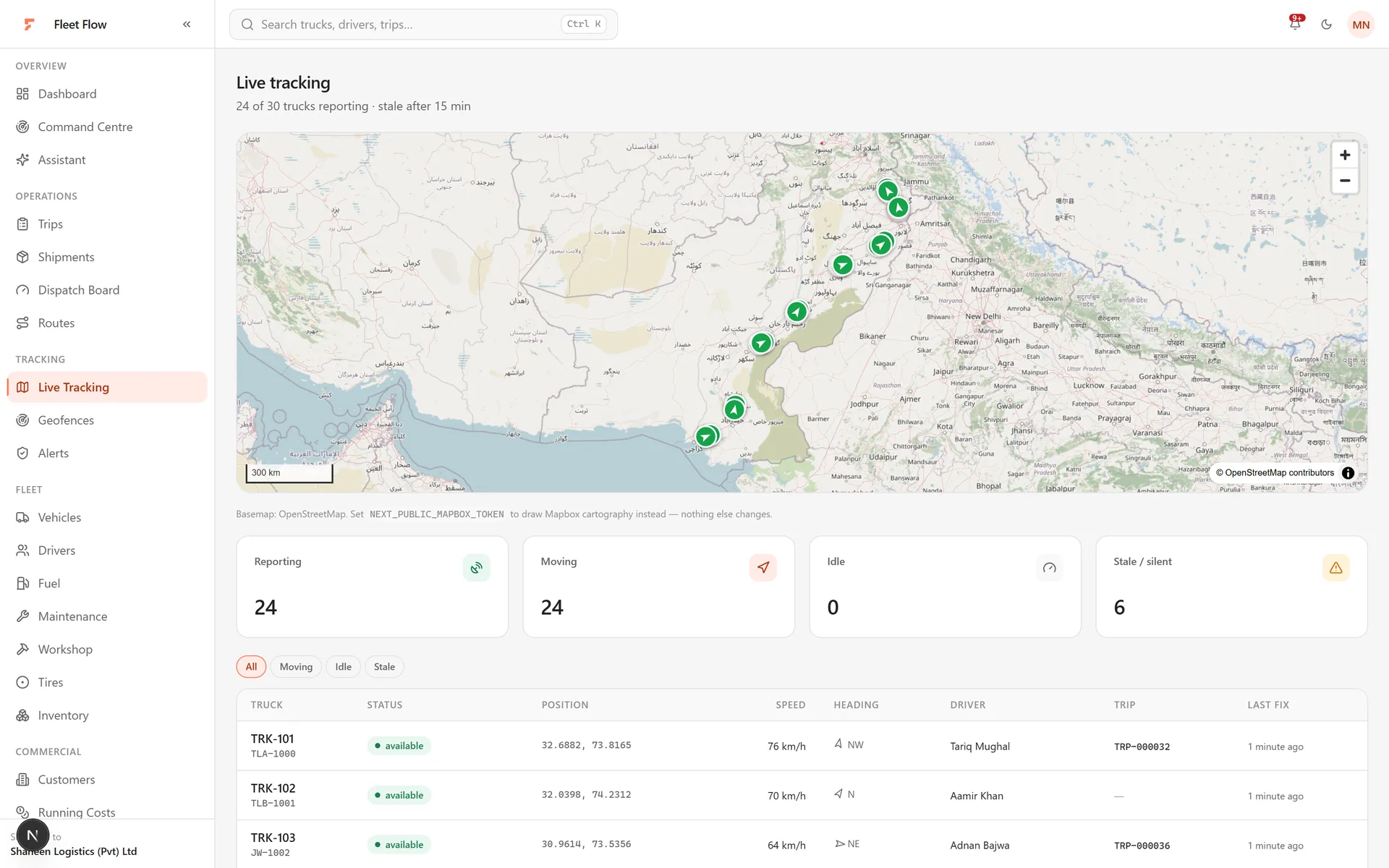The height and width of the screenshot is (868, 1389).
Task: Show map attribution info icon
Action: [x=1348, y=472]
